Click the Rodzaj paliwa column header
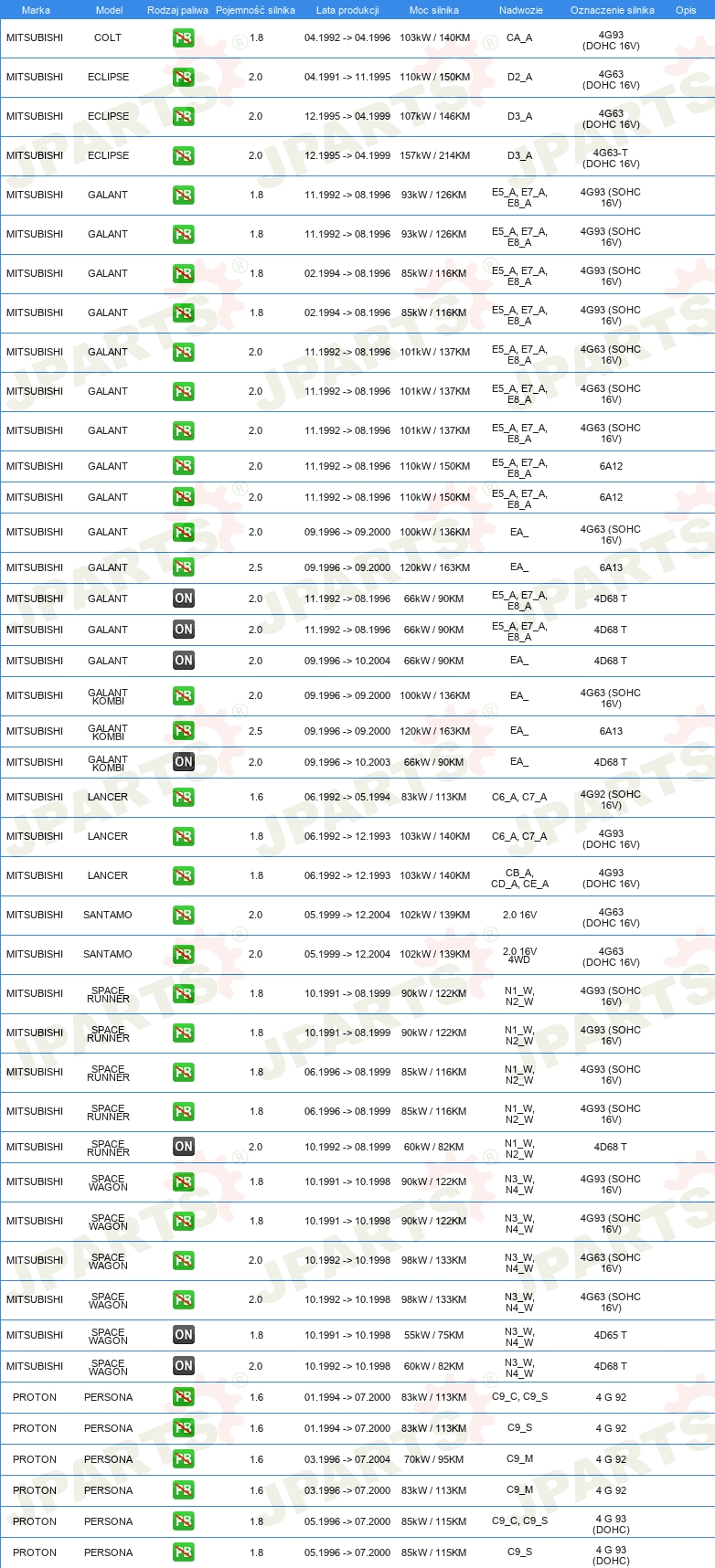715x1568 pixels. coord(177,10)
